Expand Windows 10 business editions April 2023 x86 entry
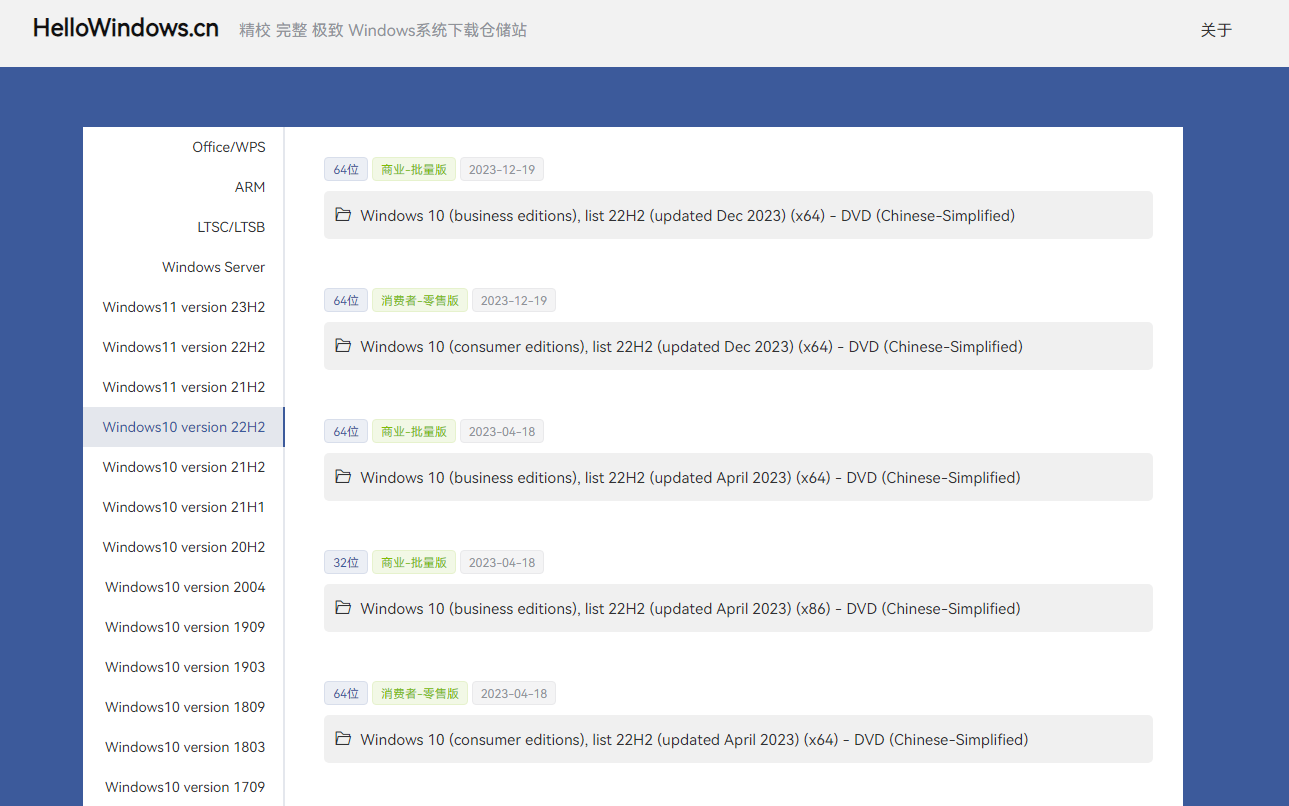 (x=738, y=608)
